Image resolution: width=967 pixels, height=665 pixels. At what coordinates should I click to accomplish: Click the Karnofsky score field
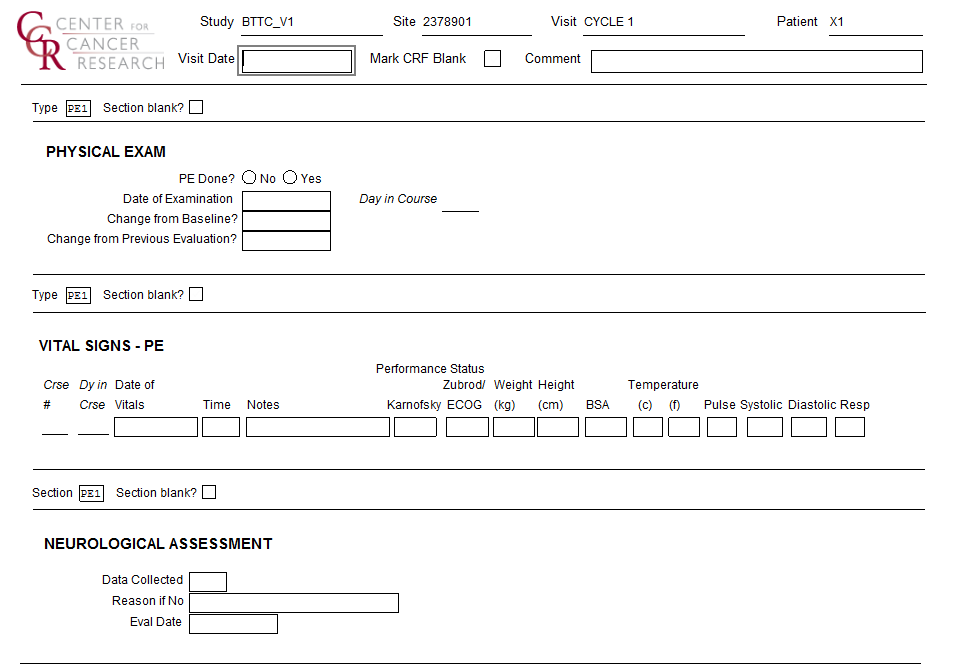(415, 427)
